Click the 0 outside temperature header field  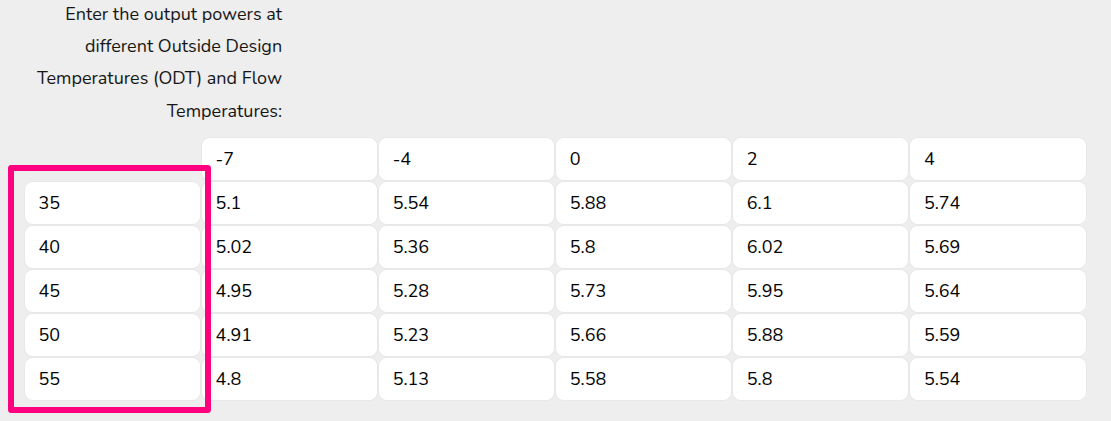(x=643, y=159)
